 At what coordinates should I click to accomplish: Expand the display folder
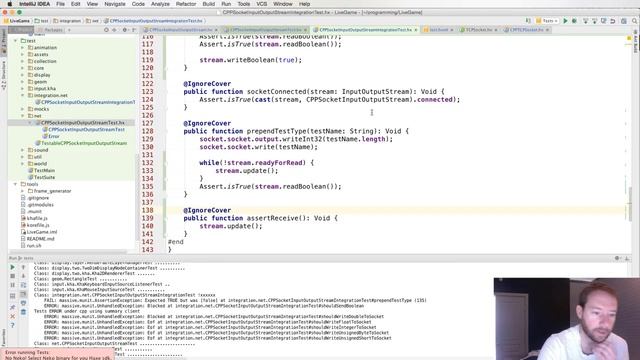(23, 75)
